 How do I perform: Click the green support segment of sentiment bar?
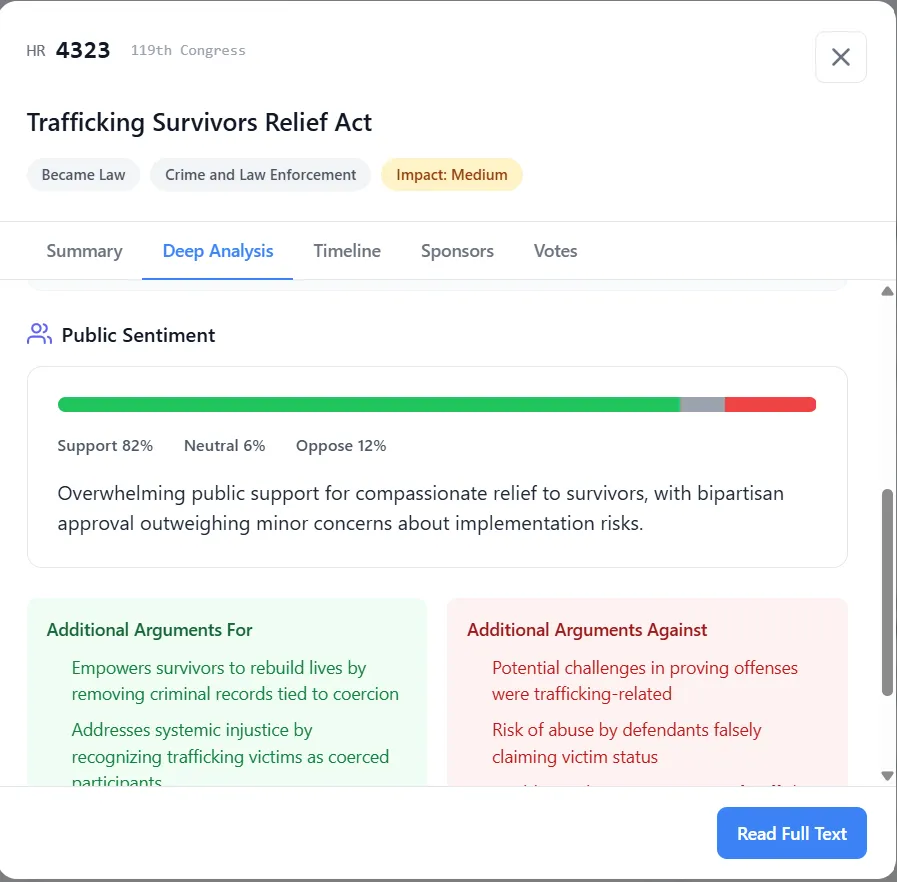370,404
